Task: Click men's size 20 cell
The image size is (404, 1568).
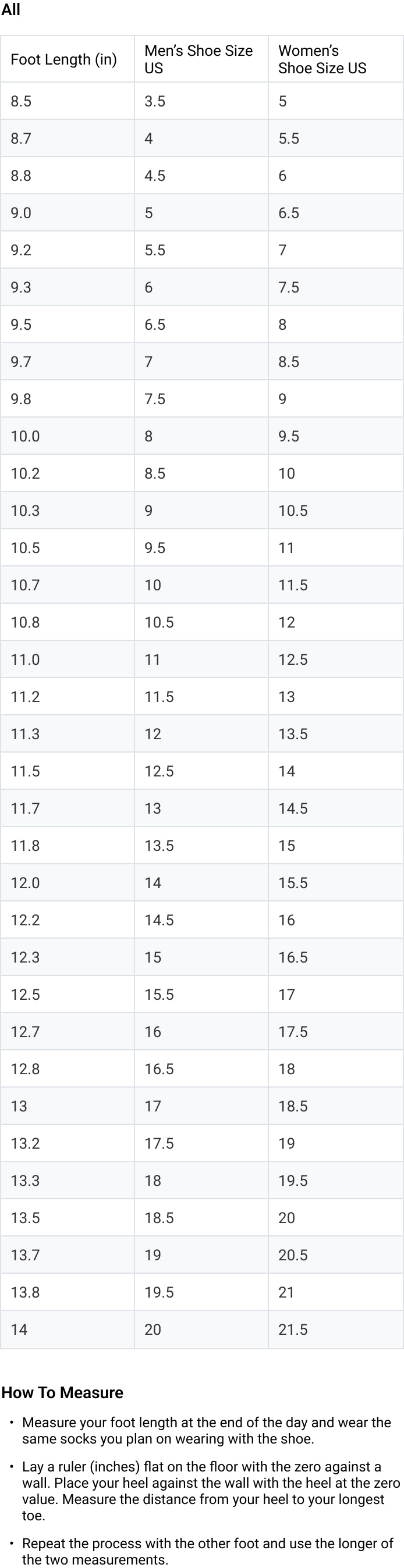Action: point(201,1330)
